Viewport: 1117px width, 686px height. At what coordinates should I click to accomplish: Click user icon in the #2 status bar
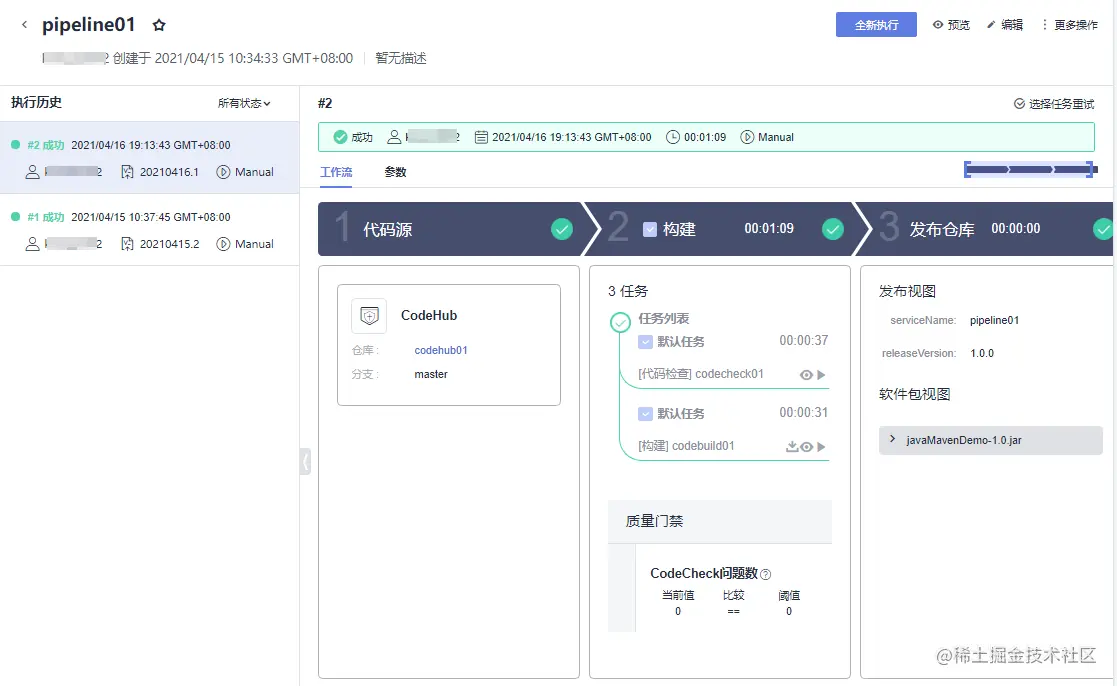tap(394, 137)
